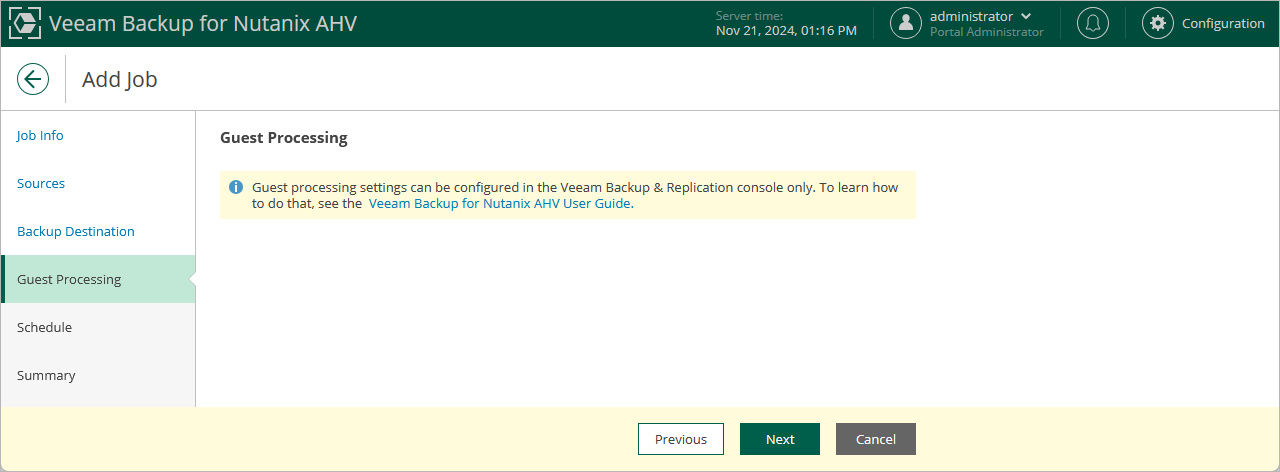
Task: Open Veeam Backup for Nutanix AHV User Guide link
Action: [500, 203]
